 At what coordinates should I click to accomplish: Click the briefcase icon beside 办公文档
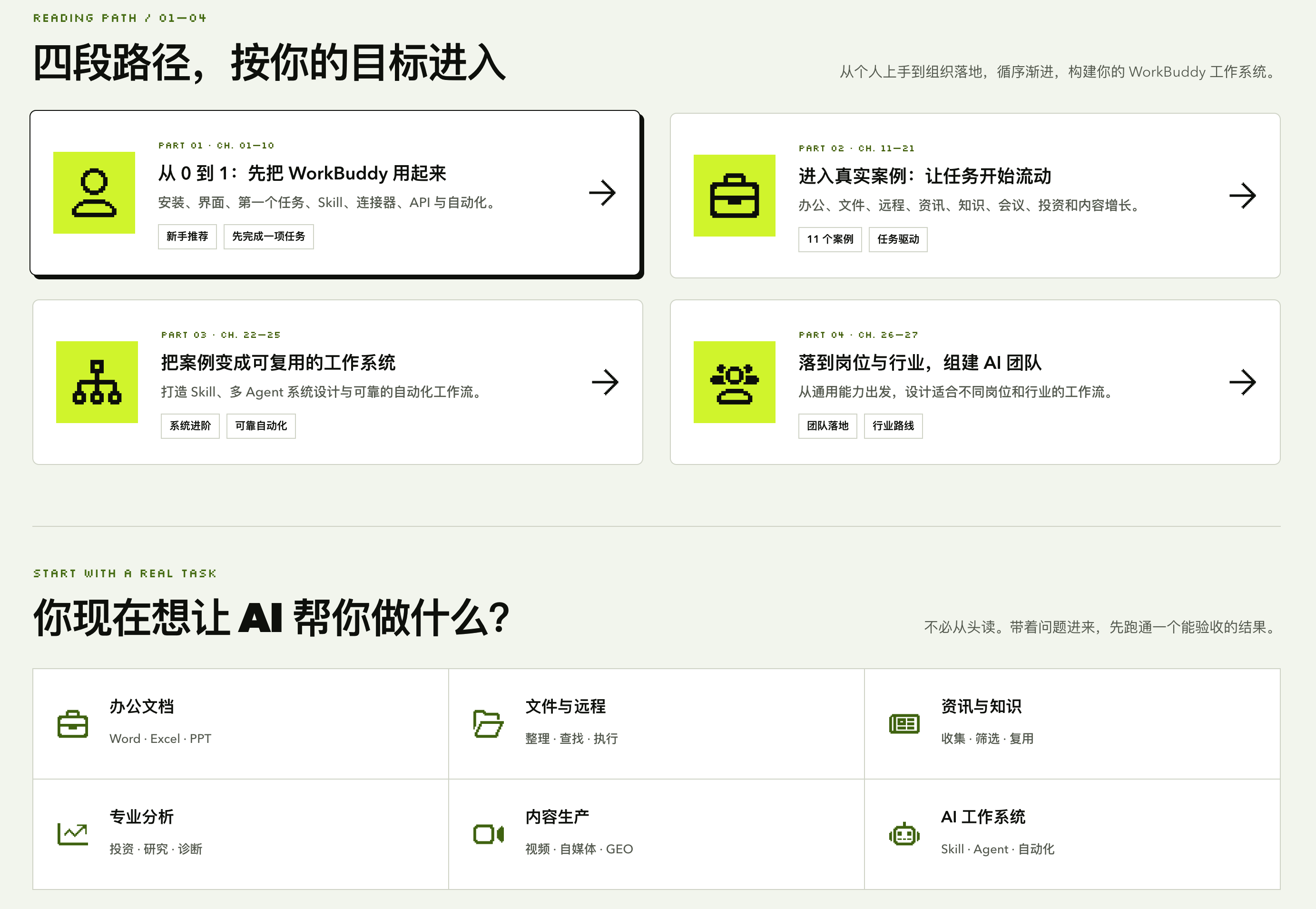73,724
